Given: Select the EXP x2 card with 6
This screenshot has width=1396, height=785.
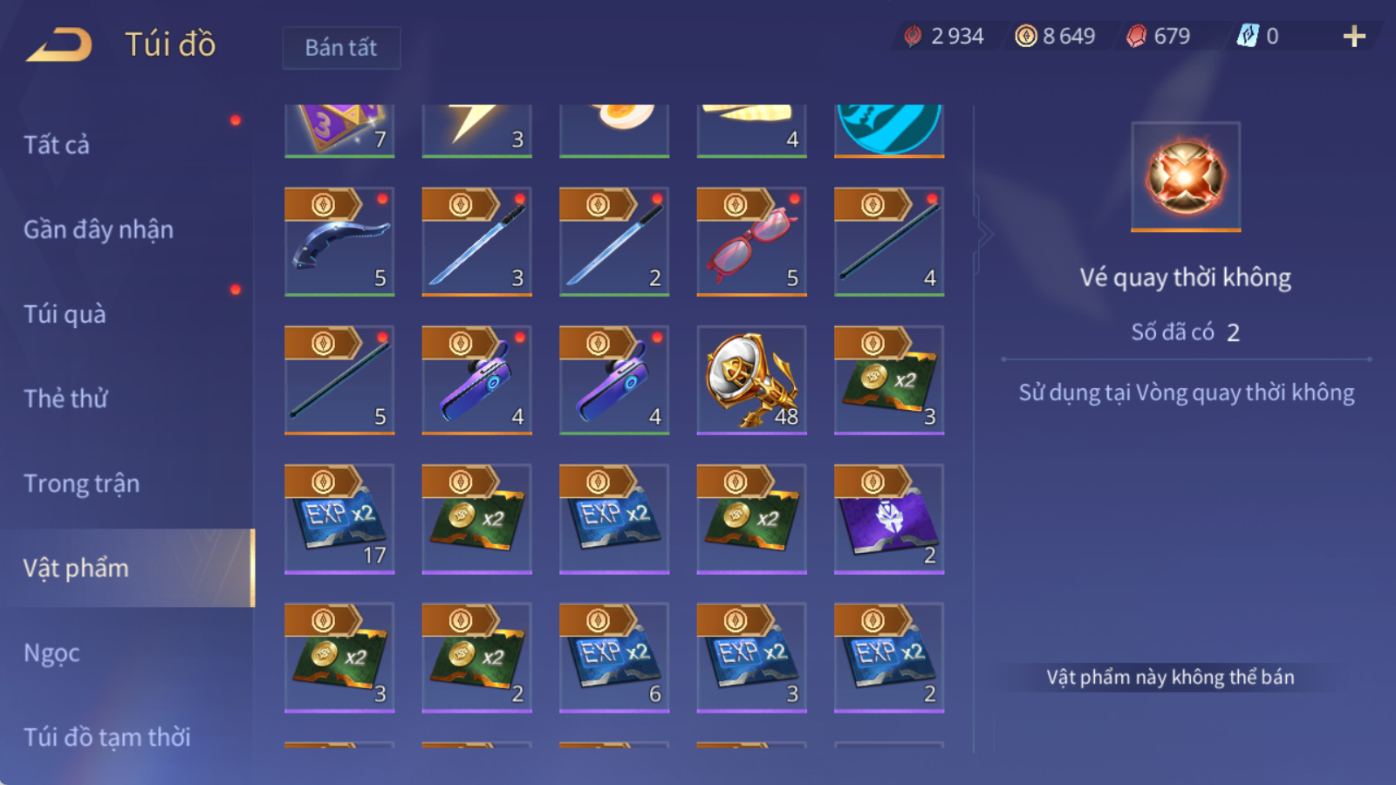Looking at the screenshot, I should click(x=614, y=657).
